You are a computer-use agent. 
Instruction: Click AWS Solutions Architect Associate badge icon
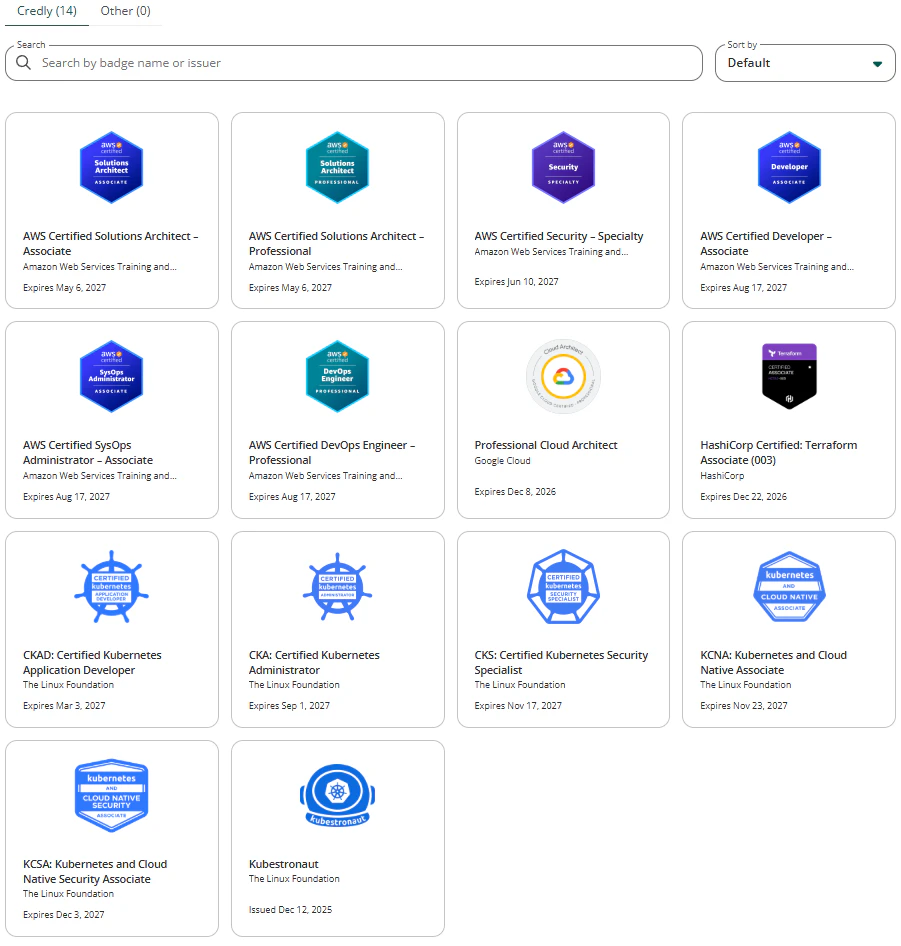tap(112, 167)
